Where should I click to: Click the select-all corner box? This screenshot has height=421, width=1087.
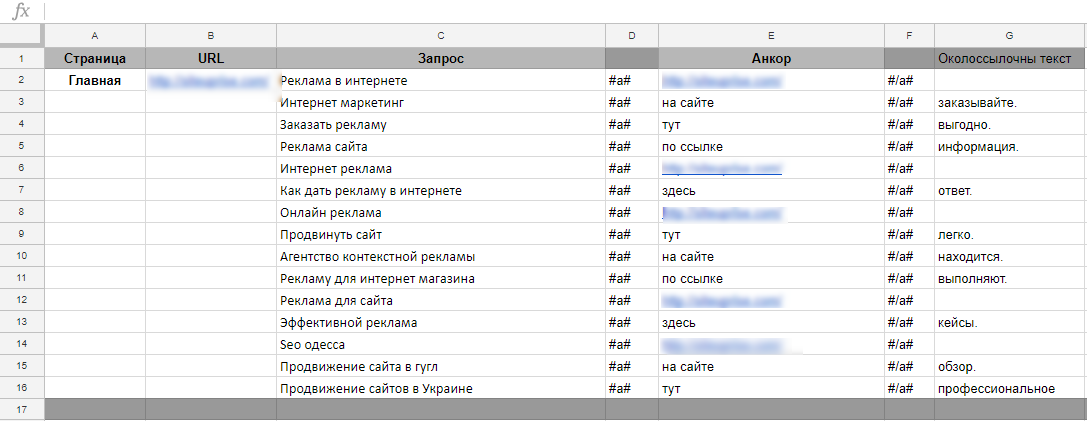(21, 35)
